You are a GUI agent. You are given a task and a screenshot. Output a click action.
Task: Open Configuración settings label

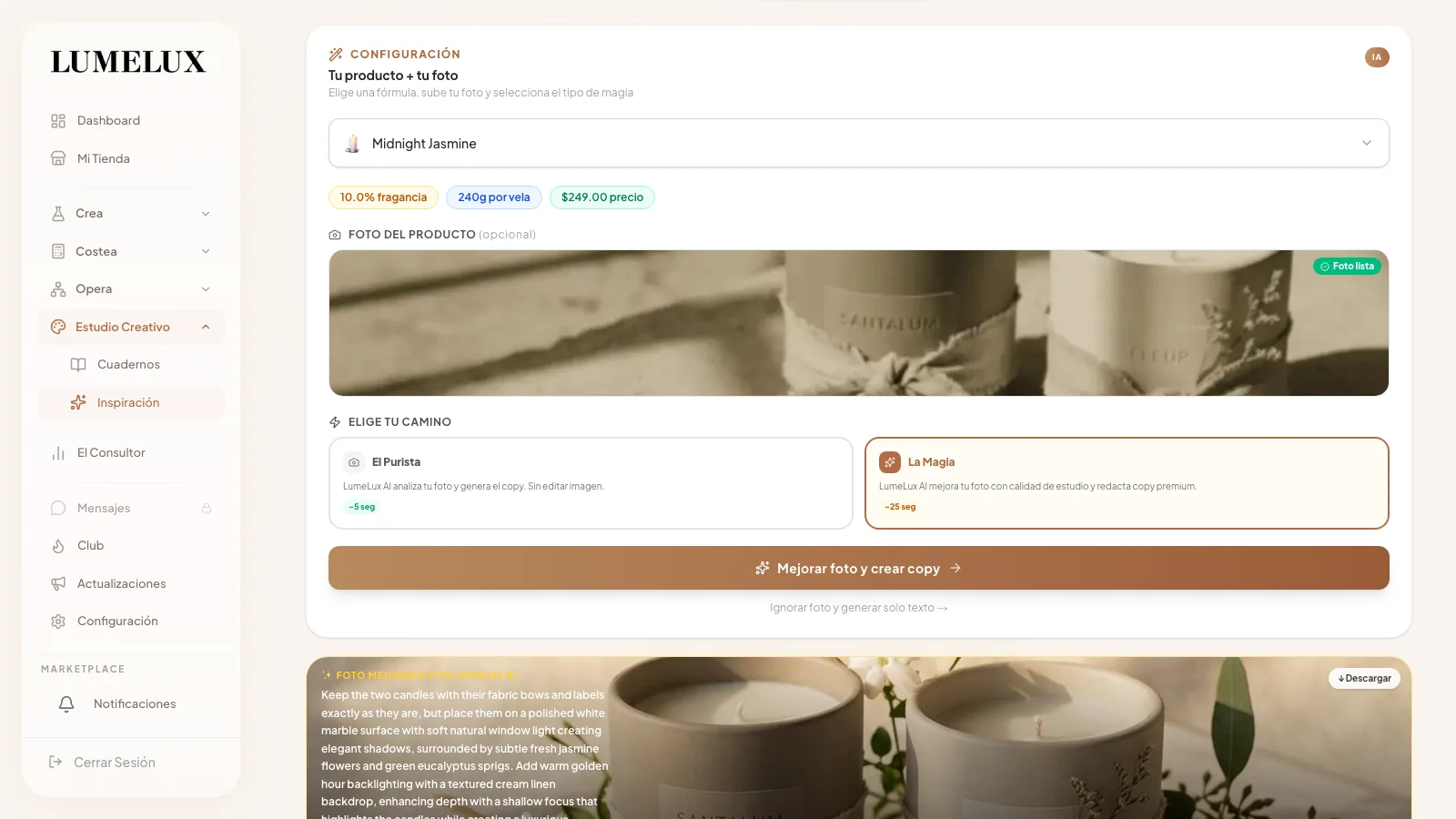117,622
